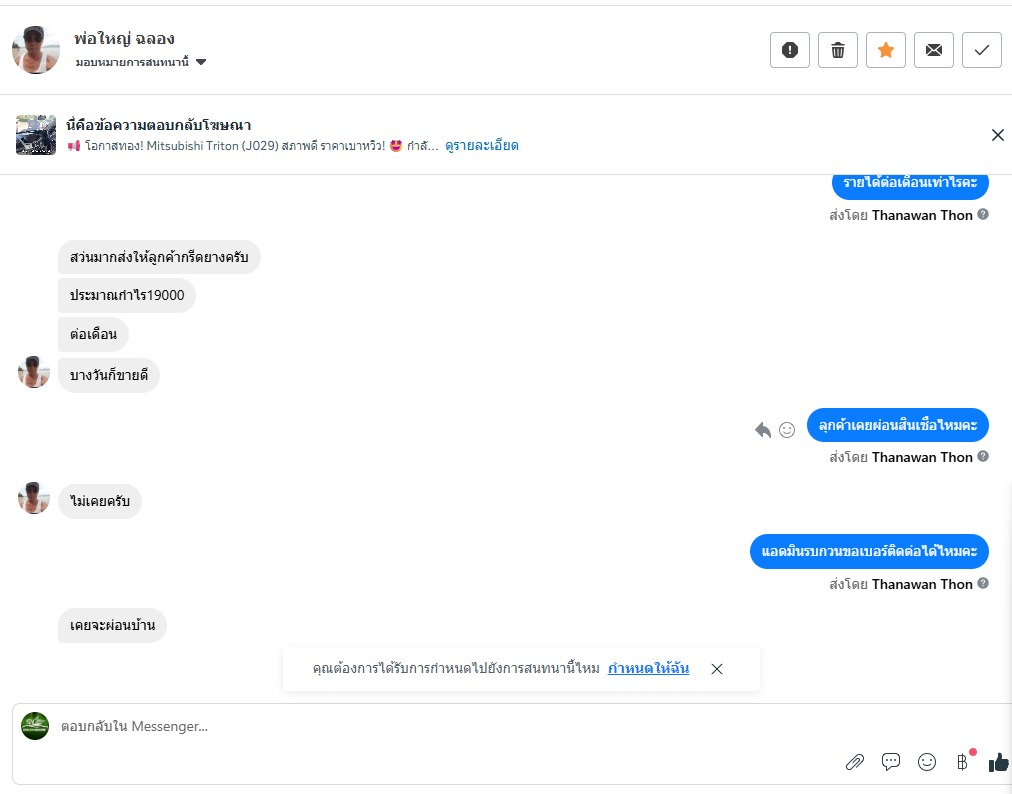The width and height of the screenshot is (1012, 794).
Task: Reply to the ลูกค้าเคยผ่อนสินเชื่อไหมคะ message
Action: click(x=763, y=430)
